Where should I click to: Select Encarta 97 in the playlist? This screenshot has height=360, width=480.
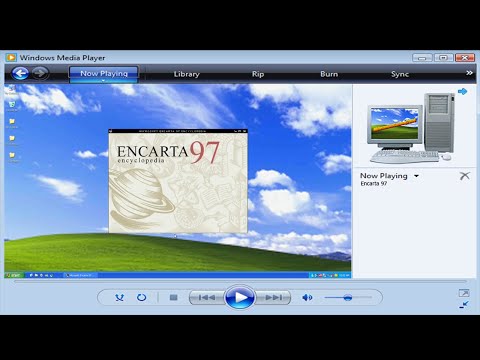pyautogui.click(x=374, y=184)
